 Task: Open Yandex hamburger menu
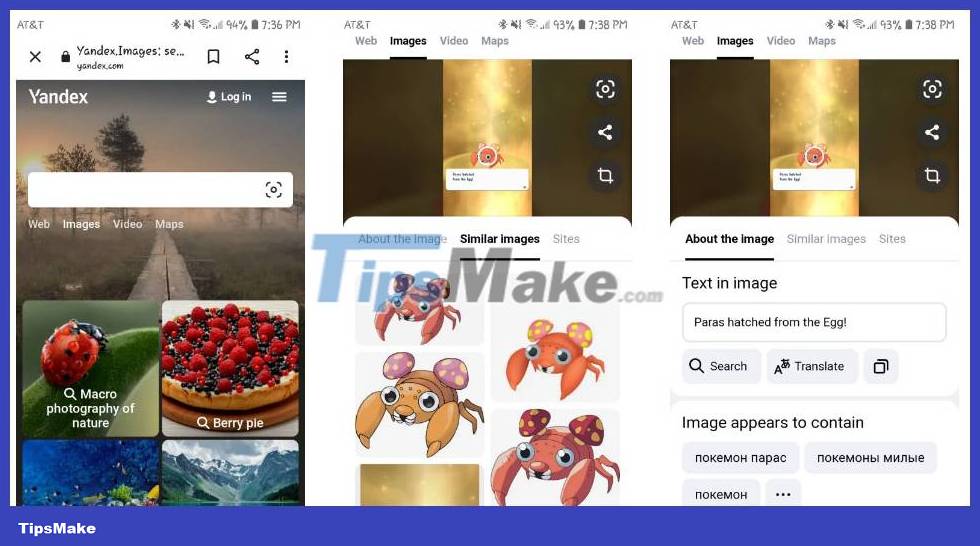pos(279,97)
